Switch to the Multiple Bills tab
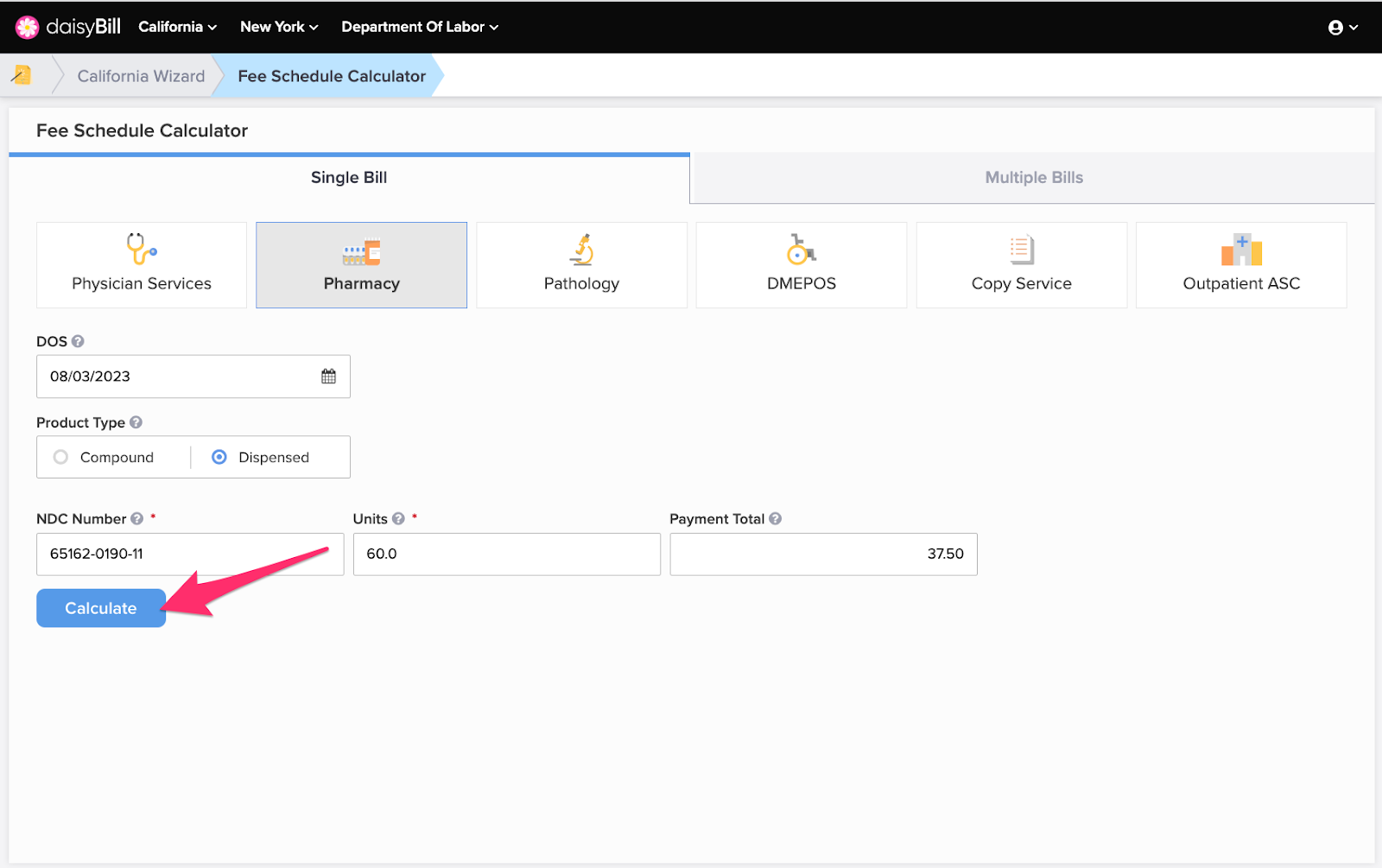The height and width of the screenshot is (868, 1382). click(1034, 178)
